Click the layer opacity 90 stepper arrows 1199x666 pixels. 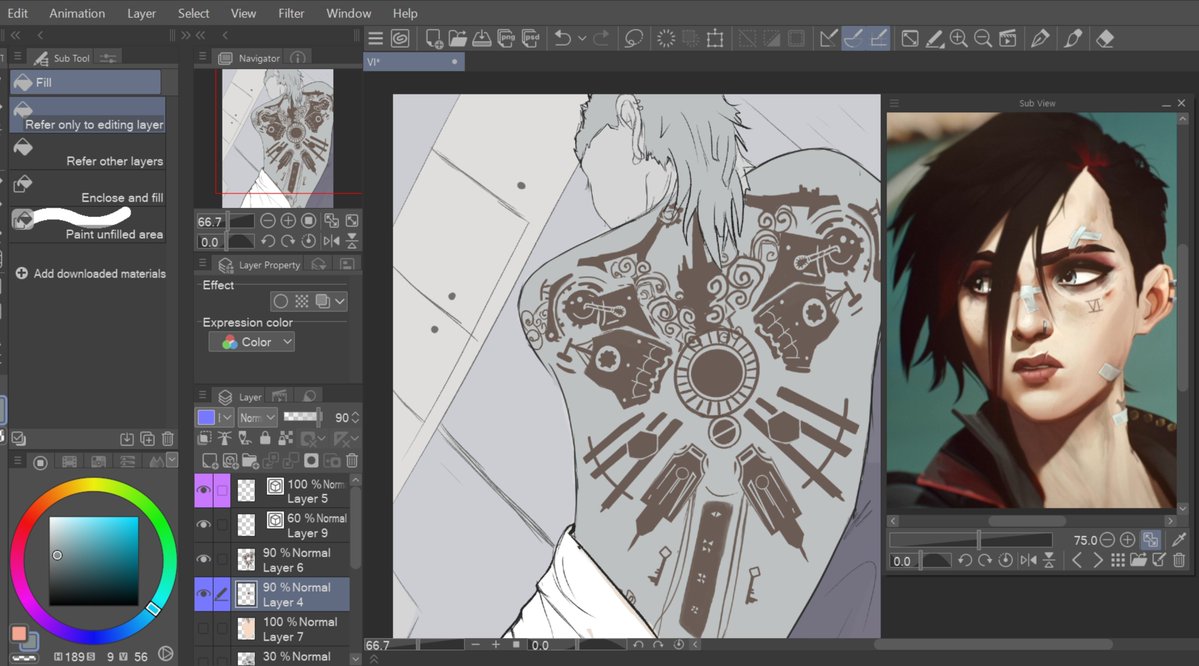coord(355,417)
